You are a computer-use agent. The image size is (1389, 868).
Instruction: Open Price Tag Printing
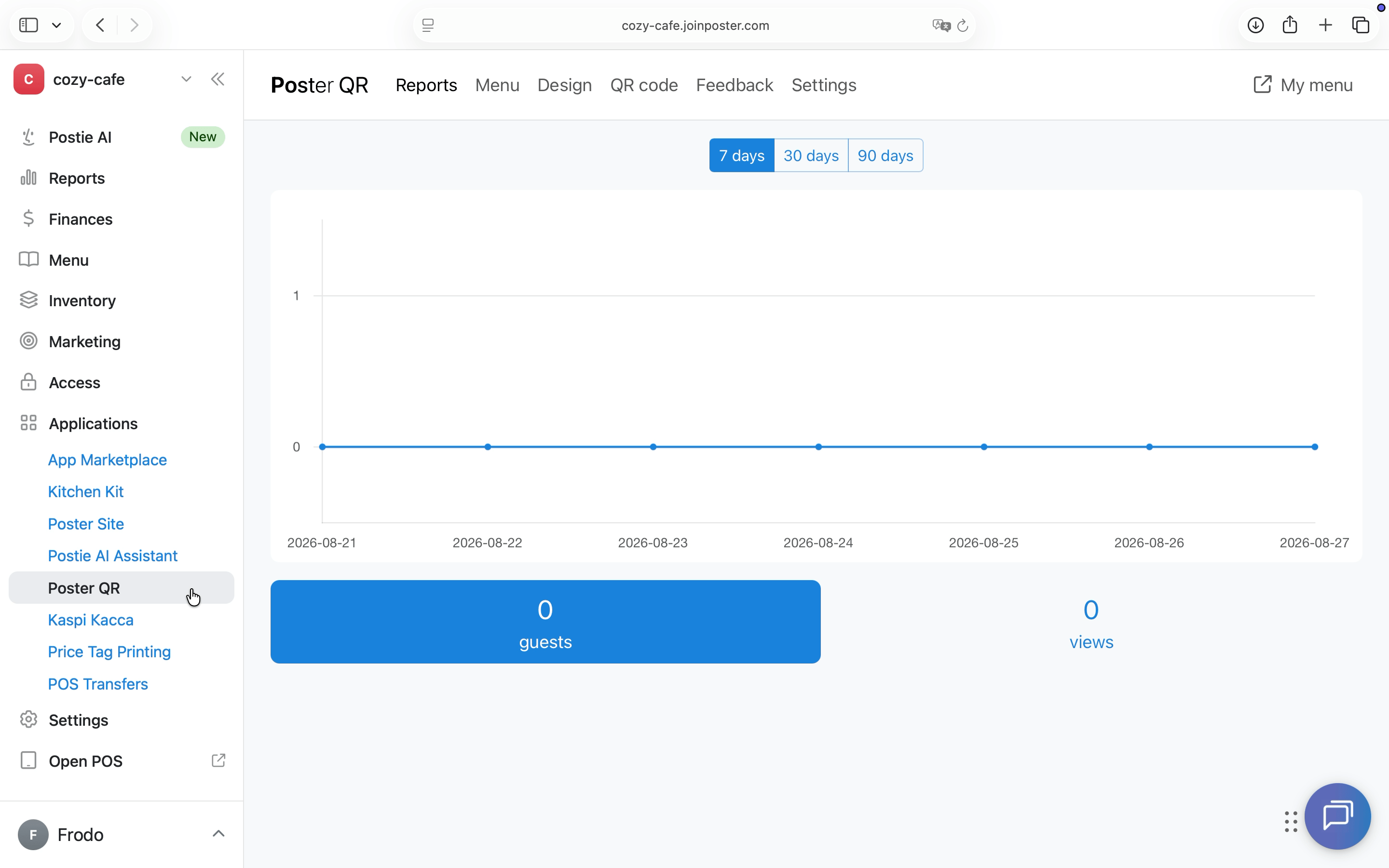tap(109, 651)
